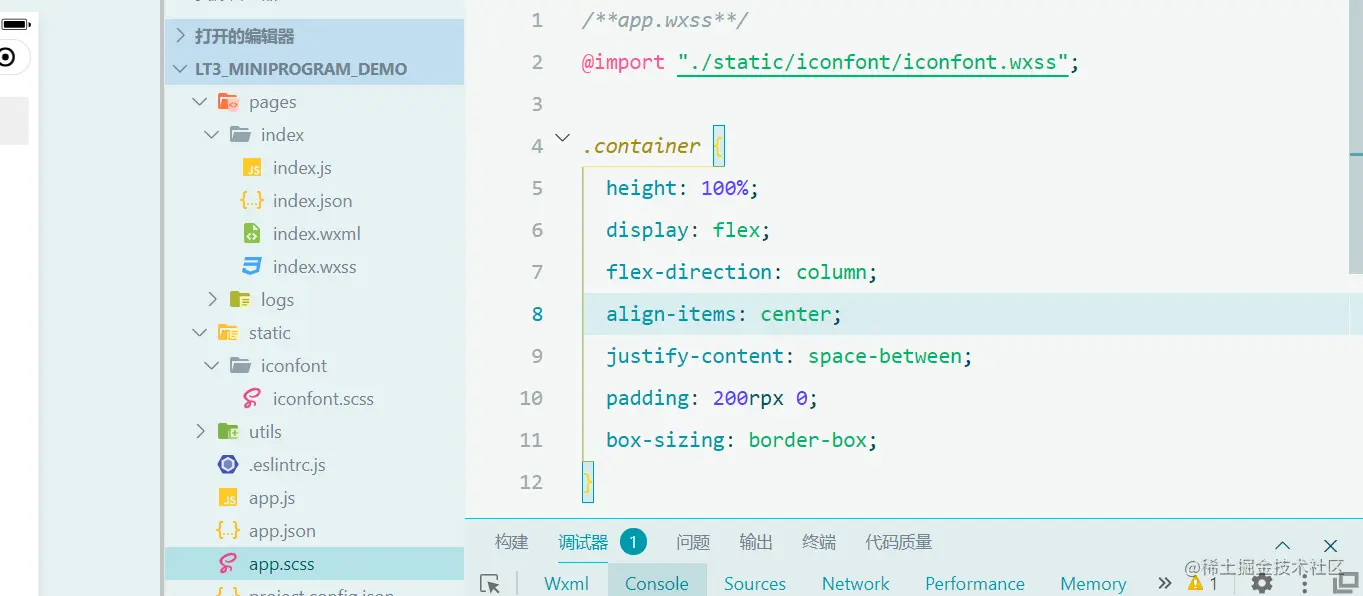Screen dimensions: 1363x596
Task: Click the Sass icon beside iconfont.scss
Action: tap(252, 399)
